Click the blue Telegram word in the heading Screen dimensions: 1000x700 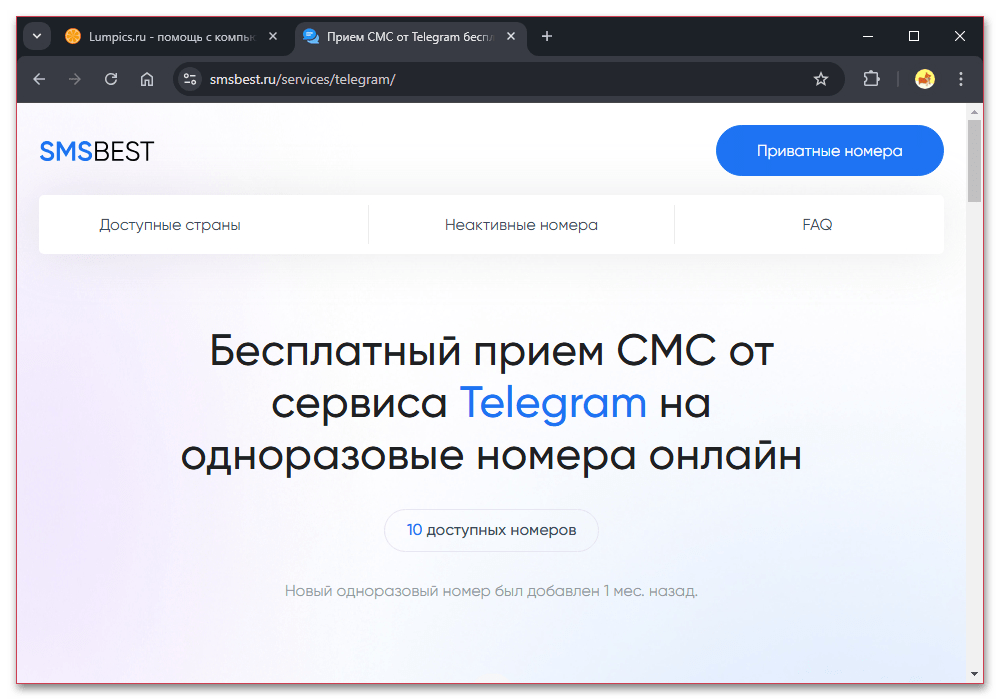553,403
